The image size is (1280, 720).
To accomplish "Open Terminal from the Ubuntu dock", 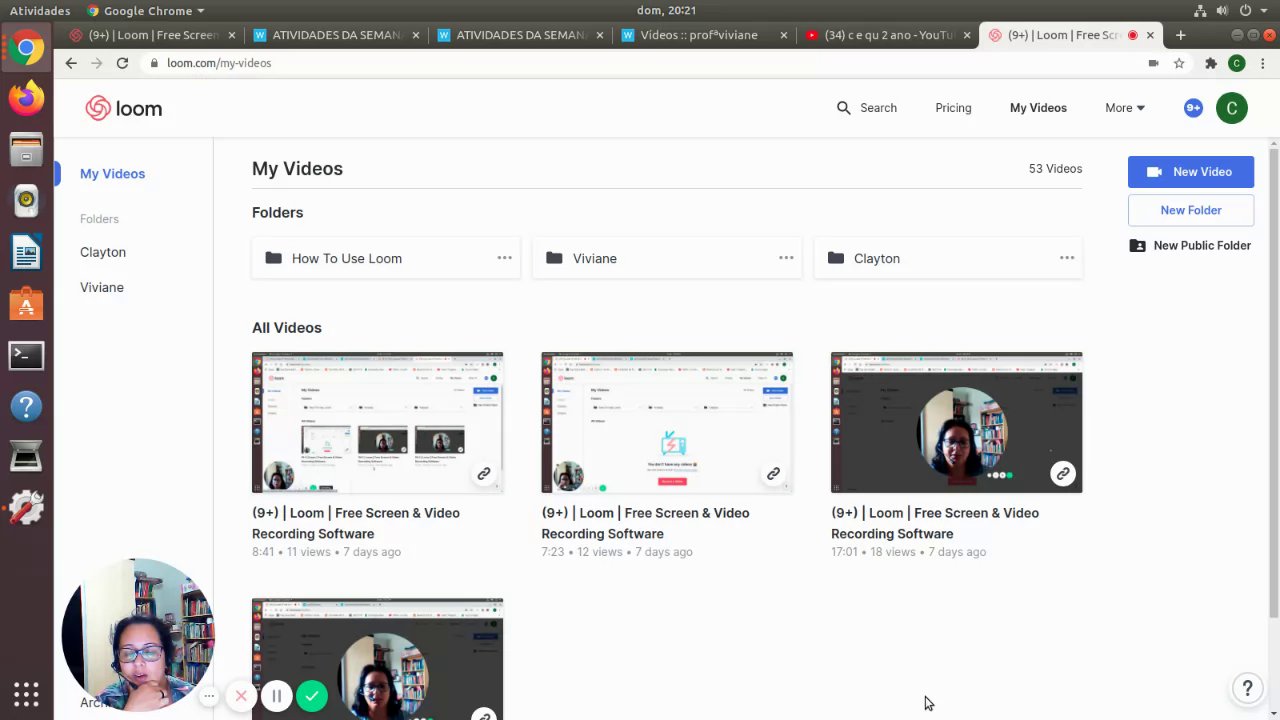I will click(26, 355).
